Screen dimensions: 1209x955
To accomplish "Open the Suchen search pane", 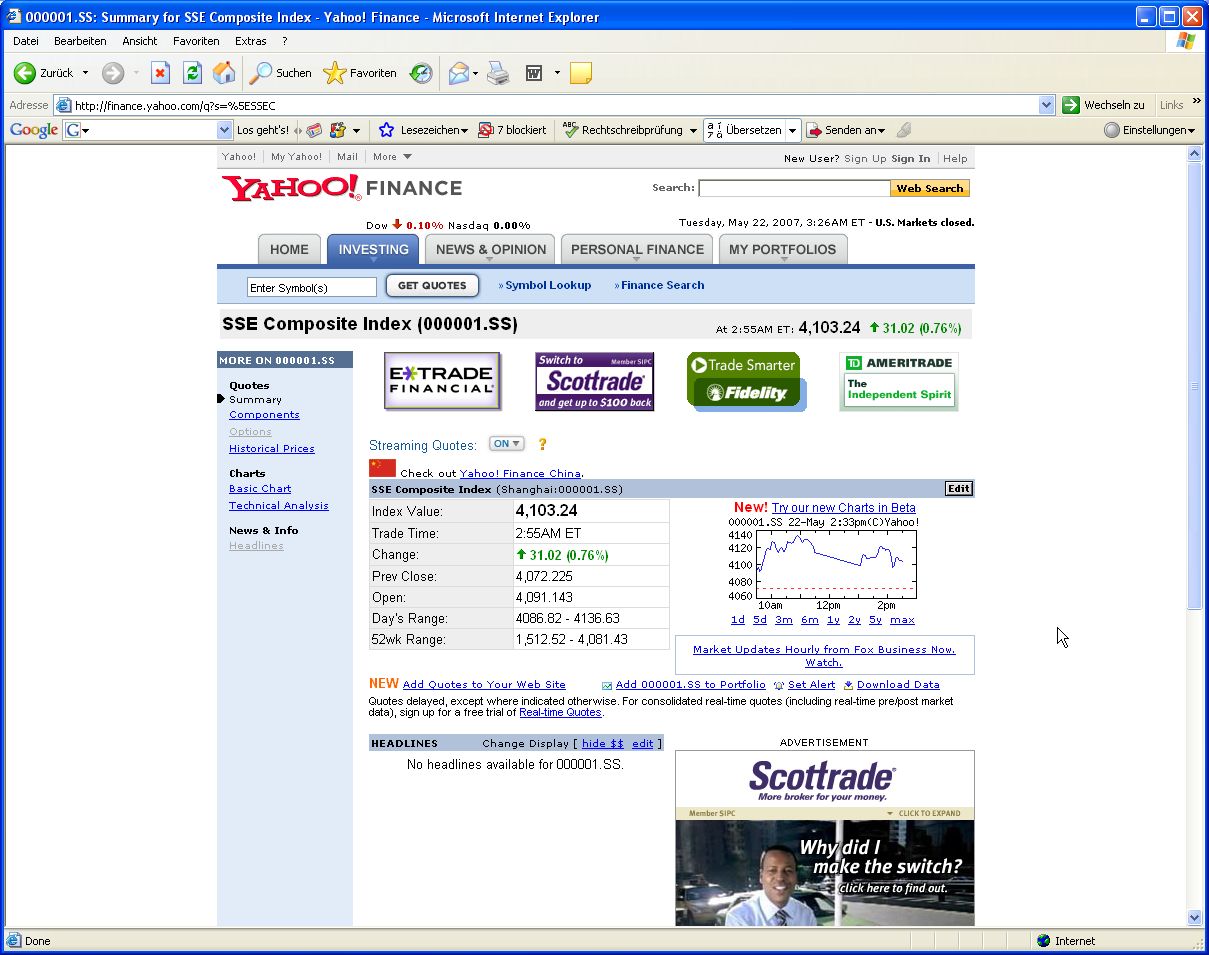I will (280, 73).
